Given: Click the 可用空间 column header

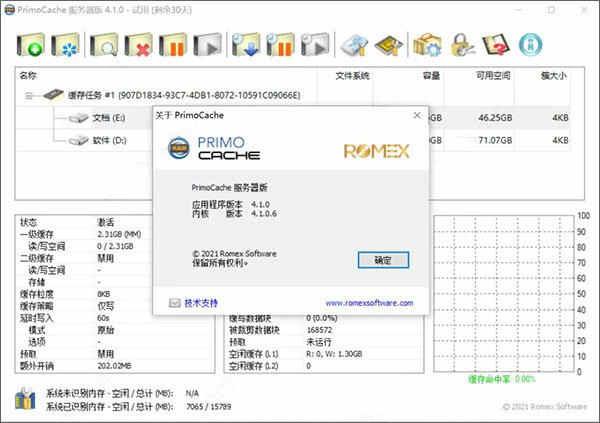Looking at the screenshot, I should pos(493,76).
